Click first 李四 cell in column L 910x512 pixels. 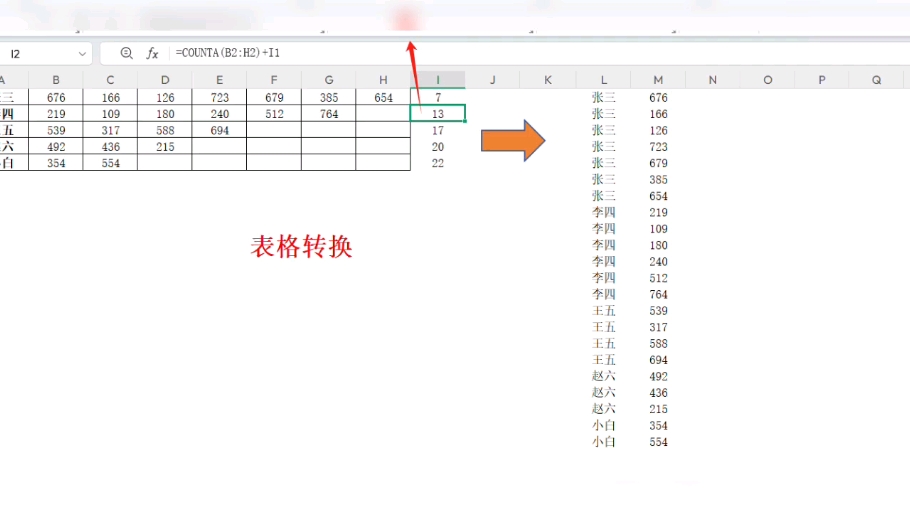pos(603,212)
